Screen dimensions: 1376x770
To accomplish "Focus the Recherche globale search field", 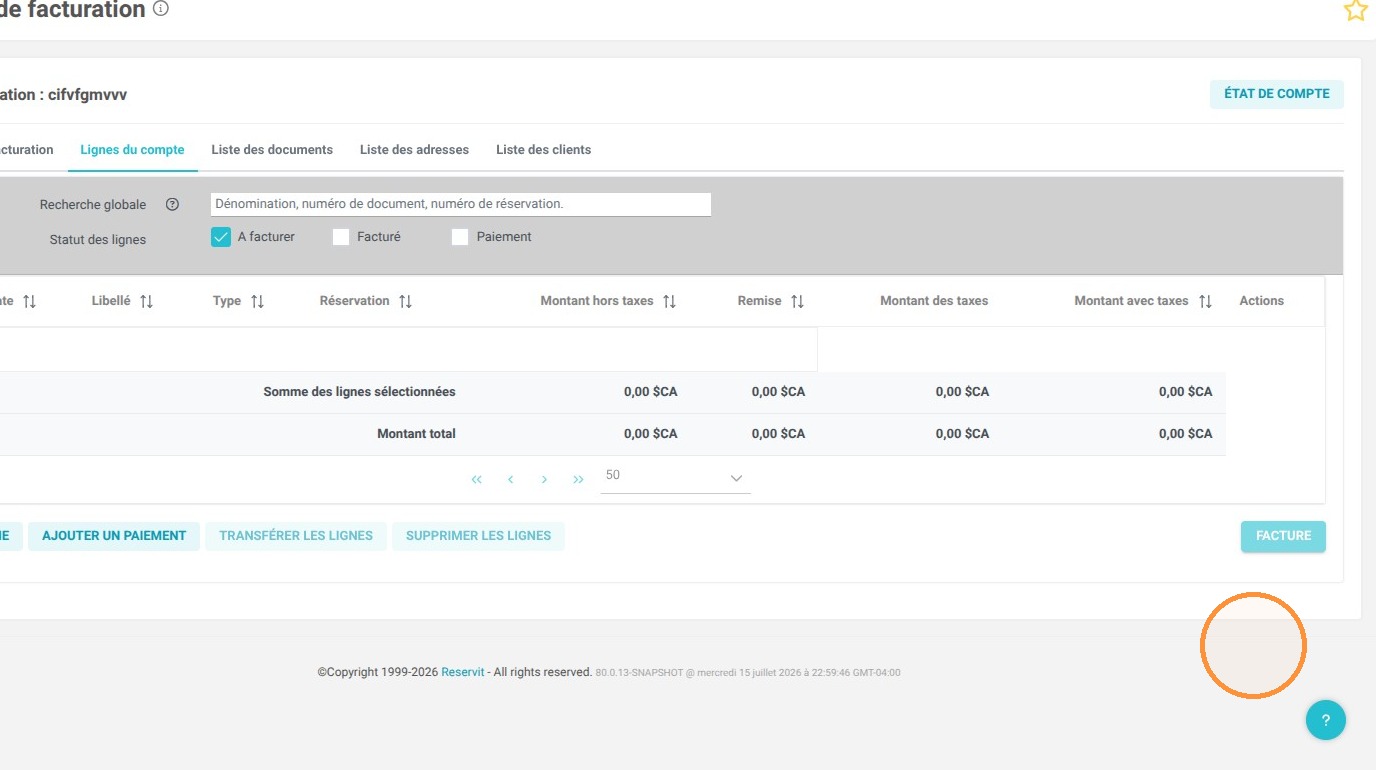I will click(x=461, y=204).
